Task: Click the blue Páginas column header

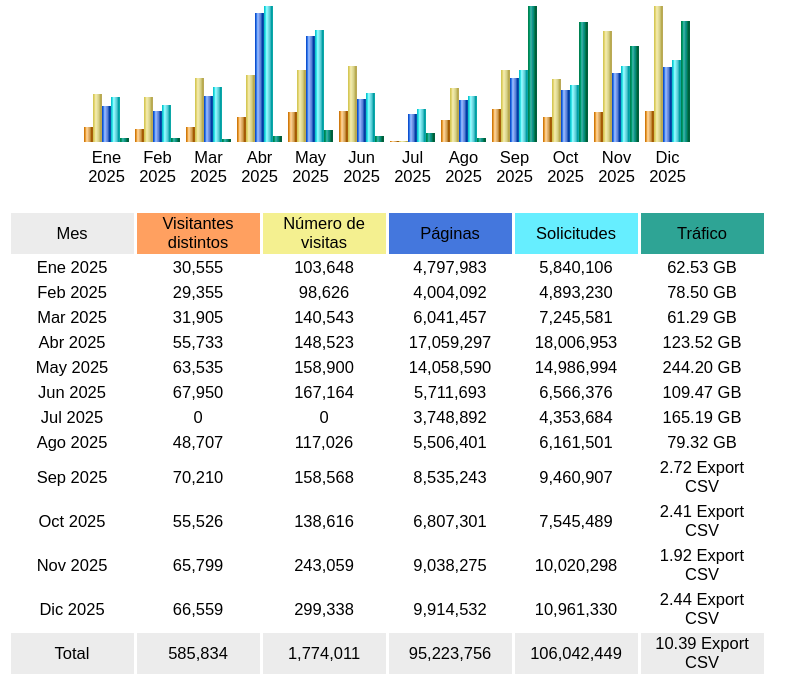Action: 450,233
